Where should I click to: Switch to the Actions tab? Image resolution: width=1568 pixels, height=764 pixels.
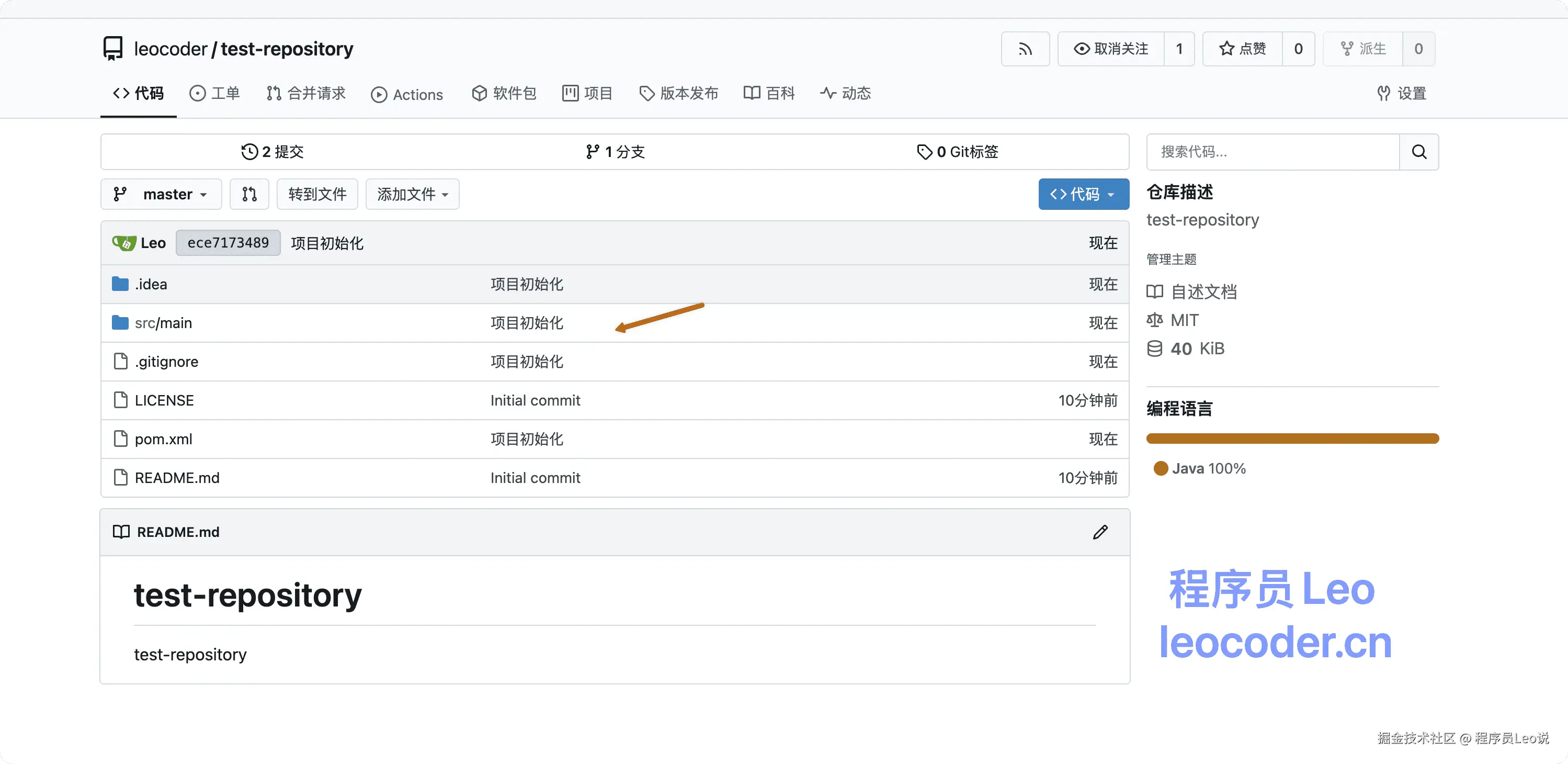click(x=406, y=94)
